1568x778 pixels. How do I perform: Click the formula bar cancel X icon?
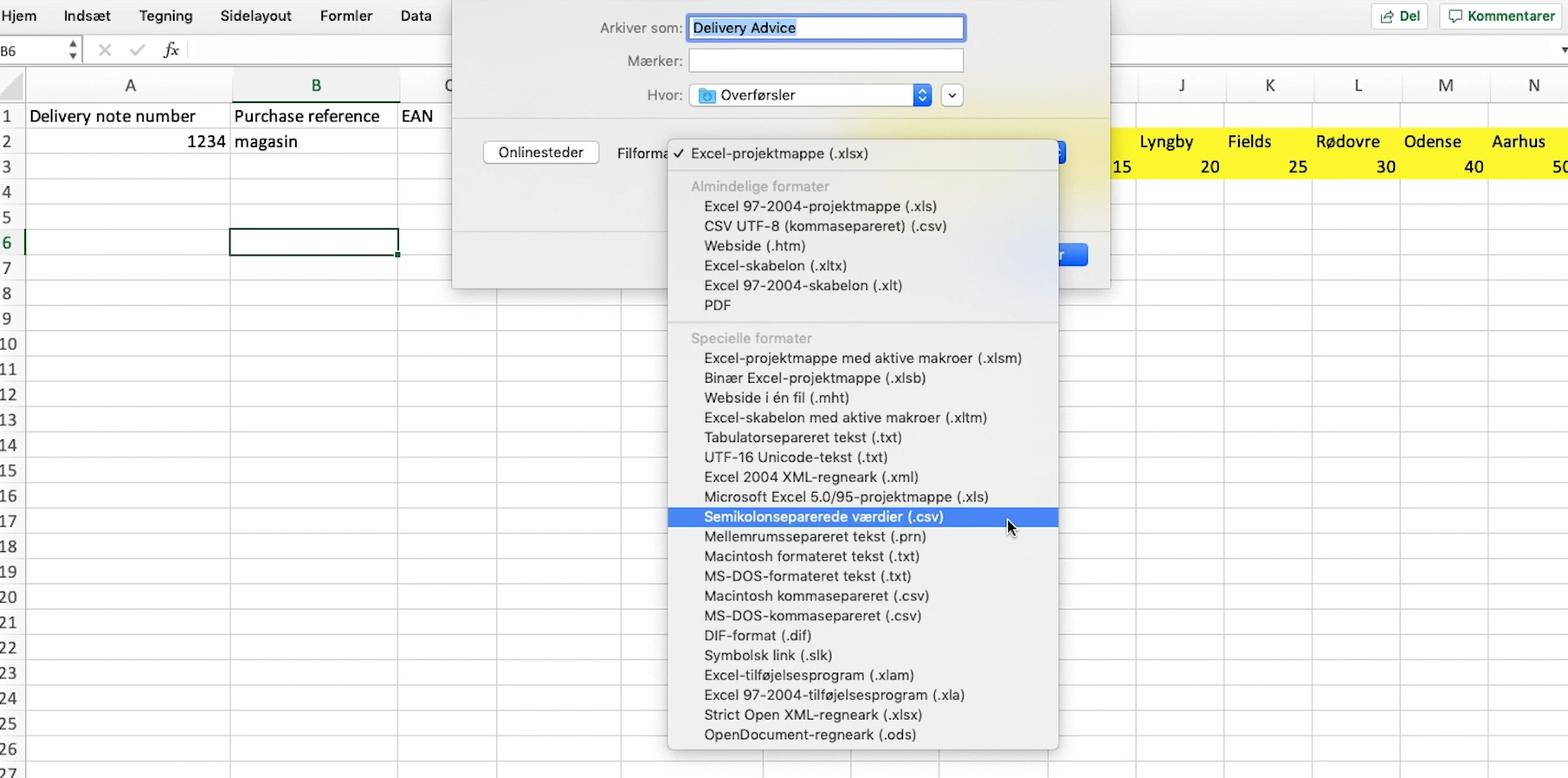coord(105,50)
